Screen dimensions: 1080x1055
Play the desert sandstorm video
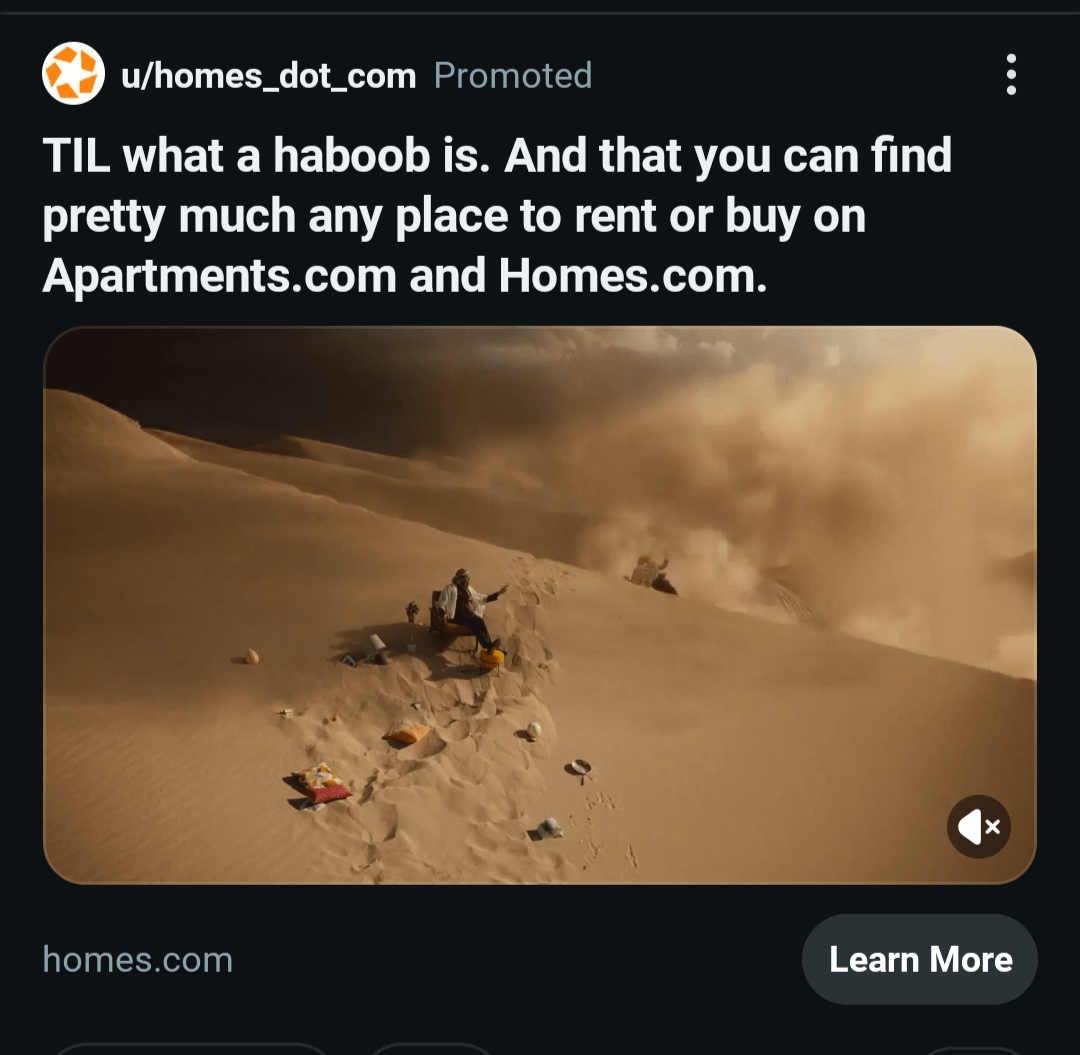(540, 605)
